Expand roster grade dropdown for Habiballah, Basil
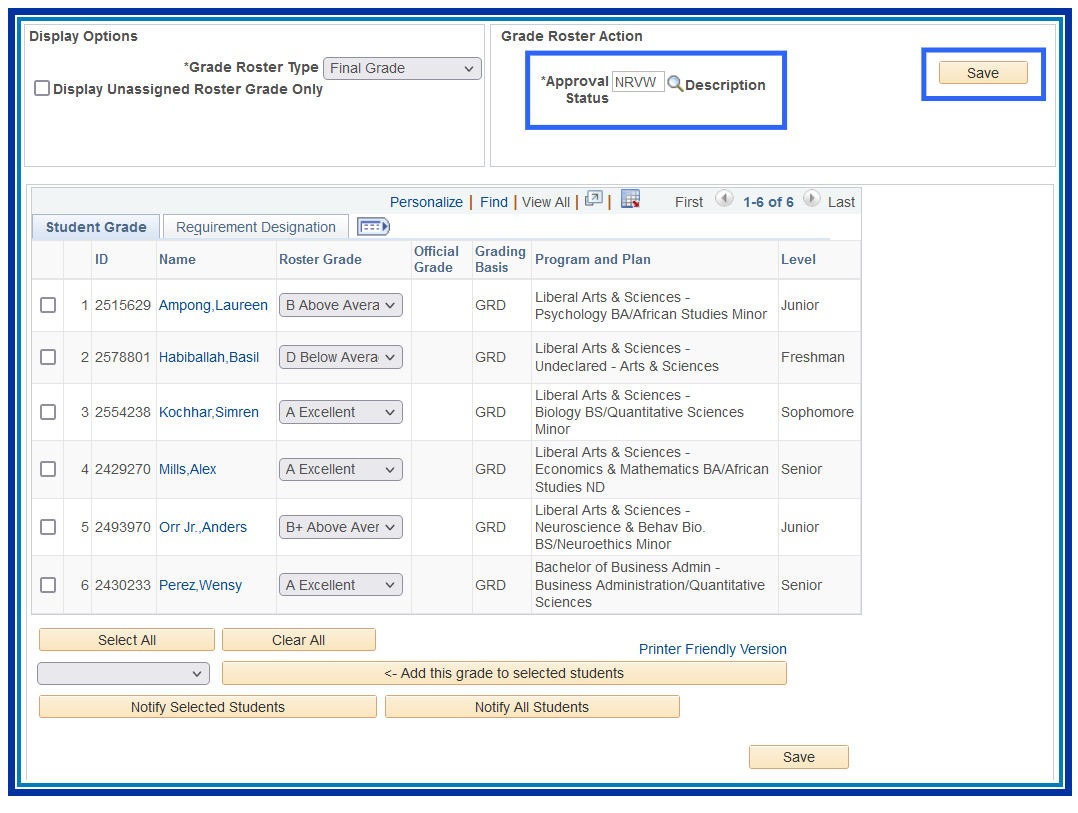This screenshot has width=1078, height=813. click(340, 357)
